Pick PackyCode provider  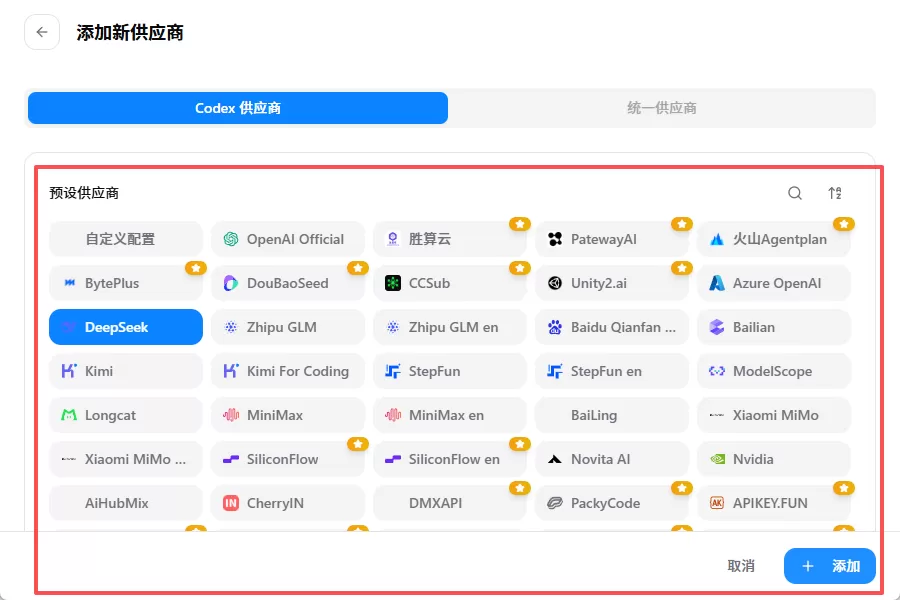coord(612,503)
